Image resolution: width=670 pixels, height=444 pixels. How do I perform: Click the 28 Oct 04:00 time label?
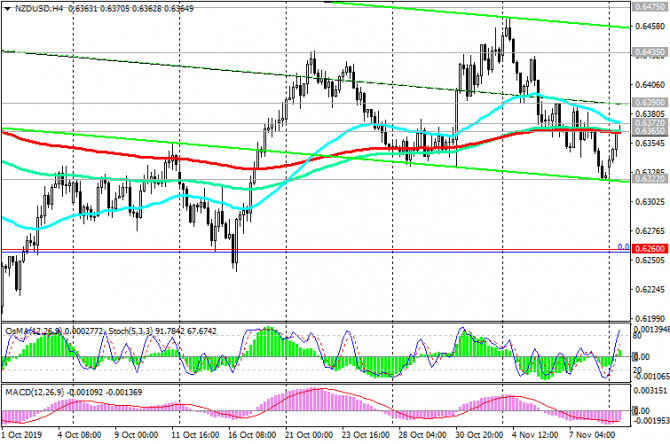pyautogui.click(x=422, y=435)
